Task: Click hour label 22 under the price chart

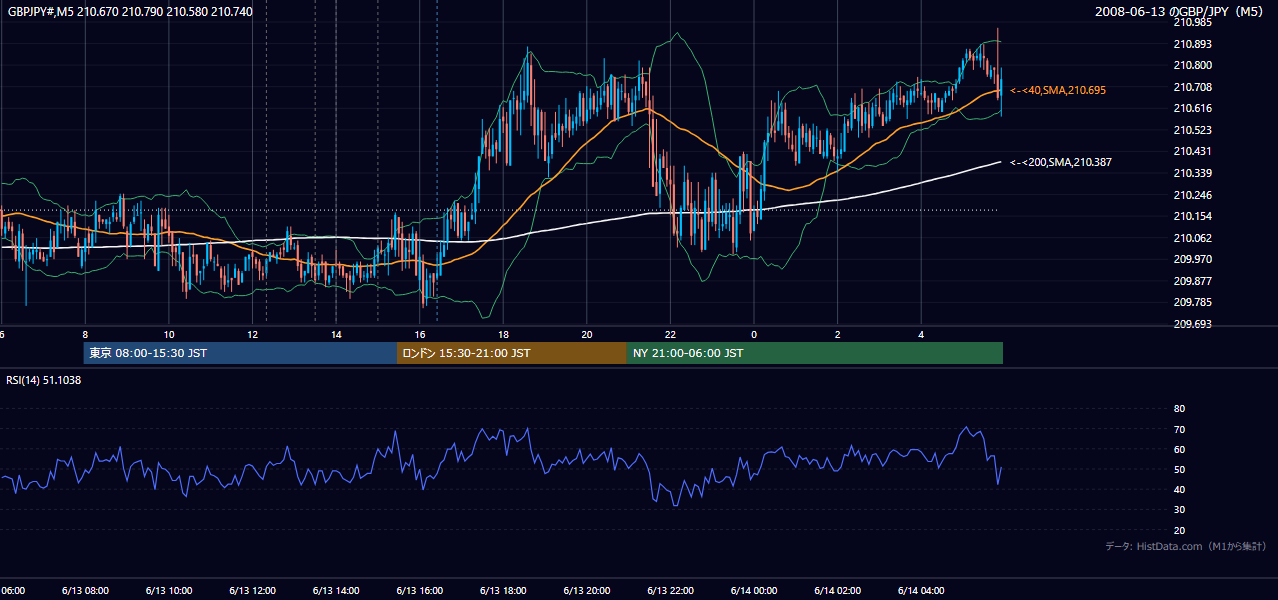Action: coord(671,334)
